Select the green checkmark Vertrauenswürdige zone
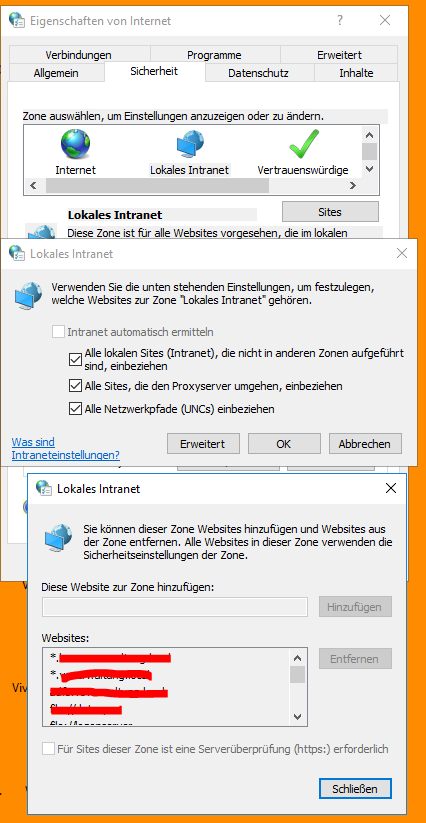 coord(304,144)
